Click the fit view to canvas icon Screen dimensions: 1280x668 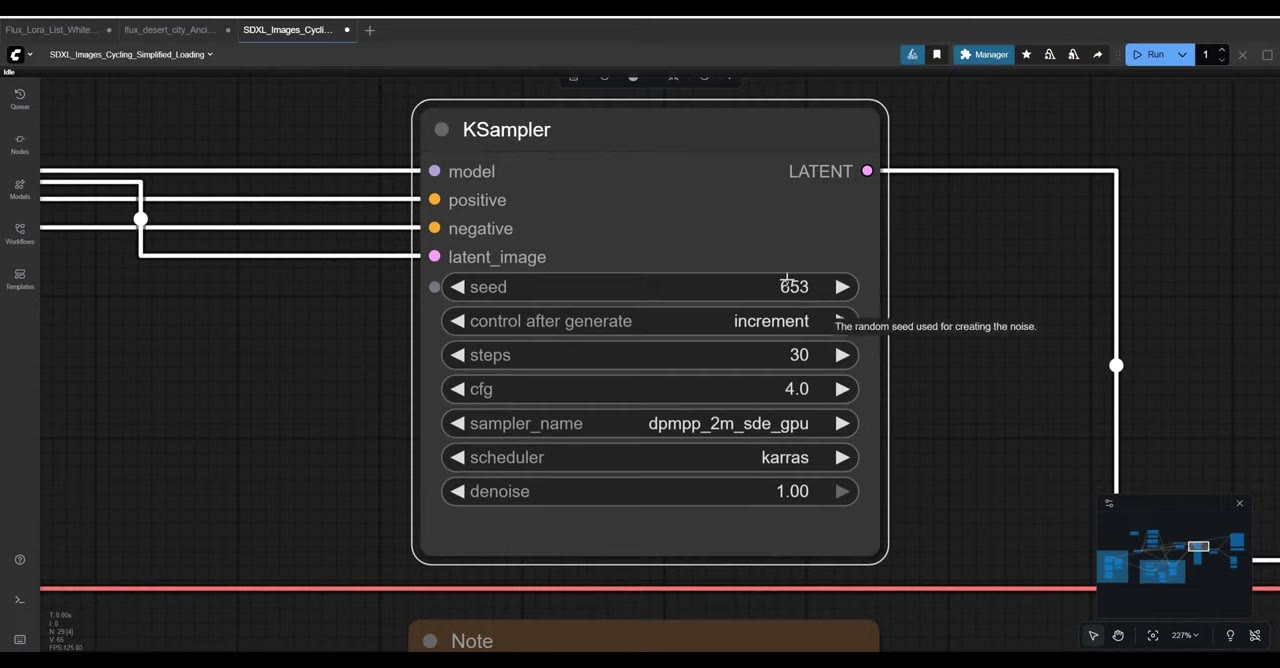point(1153,635)
